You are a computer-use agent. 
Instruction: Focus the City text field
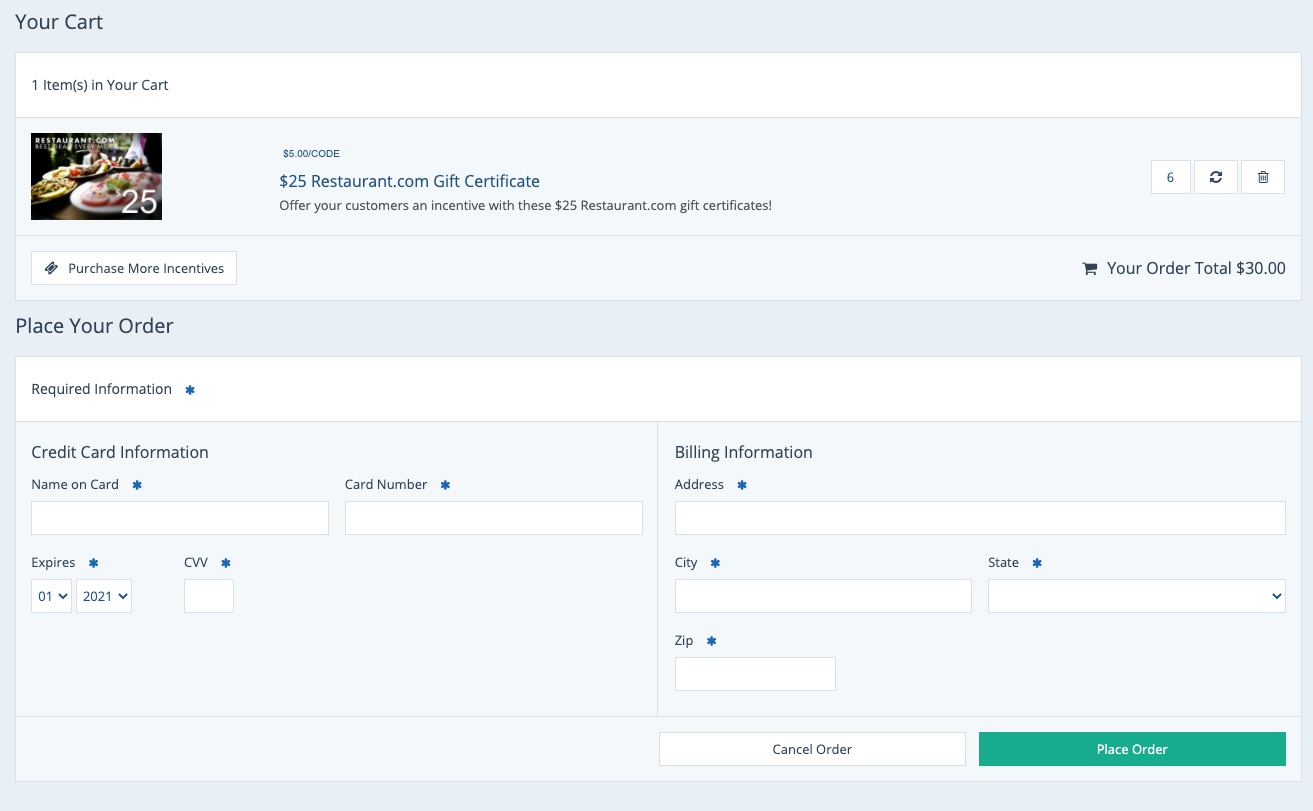pyautogui.click(x=823, y=596)
